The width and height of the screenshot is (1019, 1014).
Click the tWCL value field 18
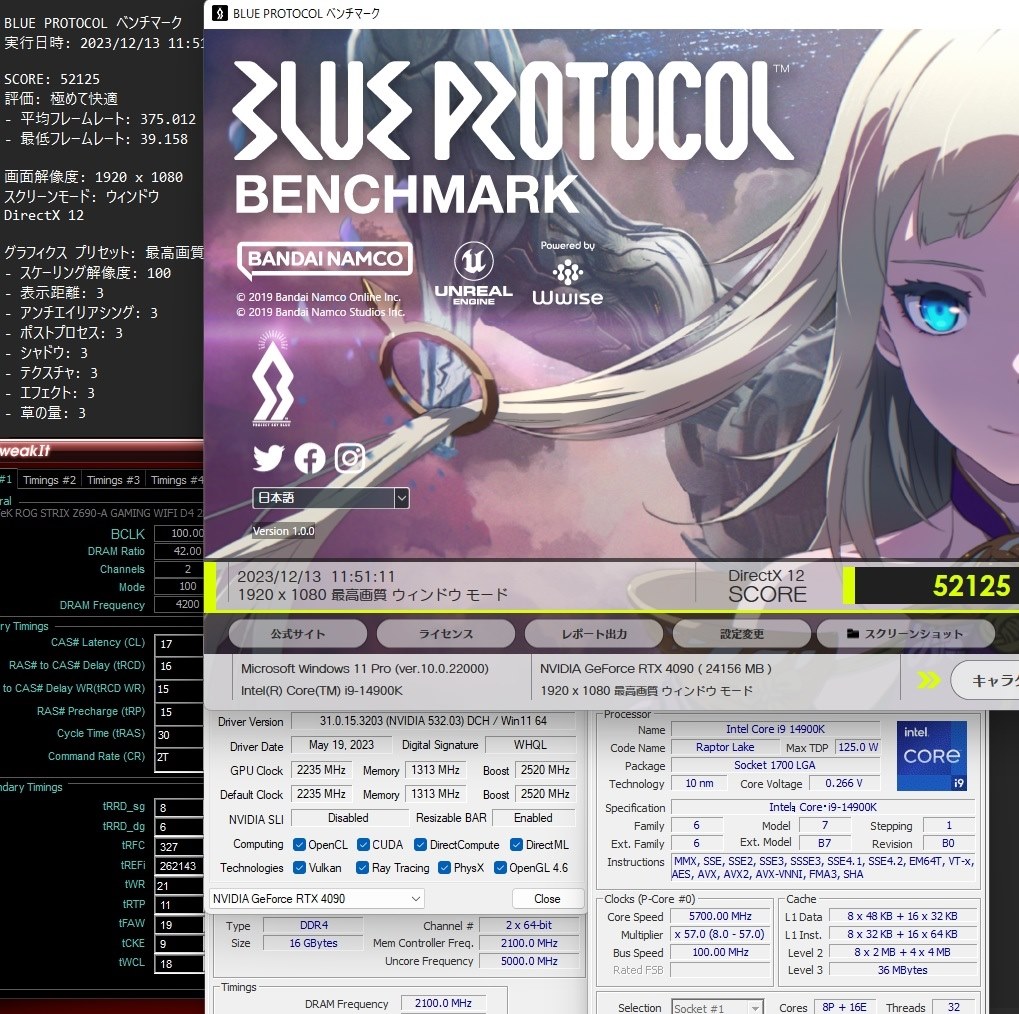pos(179,963)
